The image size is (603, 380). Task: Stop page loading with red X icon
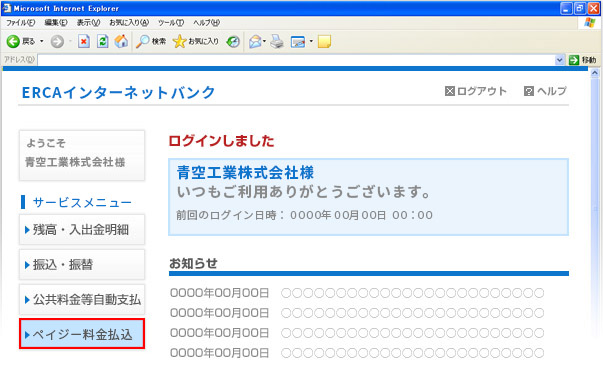[84, 41]
